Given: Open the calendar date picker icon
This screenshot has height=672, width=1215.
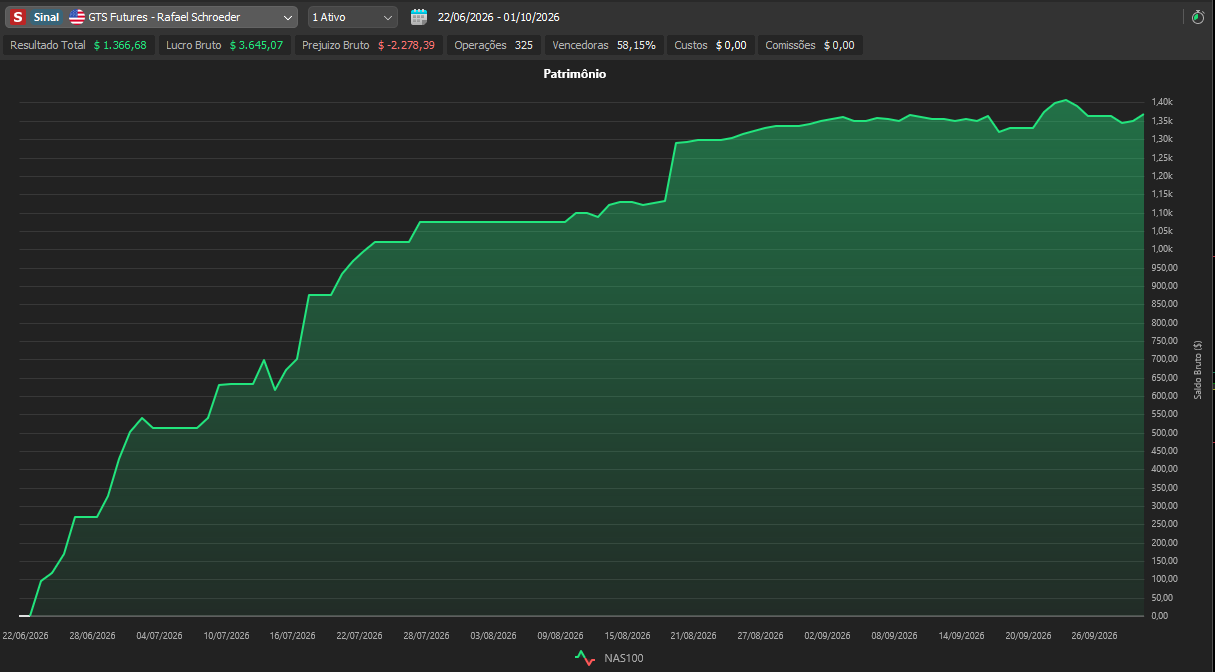Looking at the screenshot, I should [x=419, y=17].
